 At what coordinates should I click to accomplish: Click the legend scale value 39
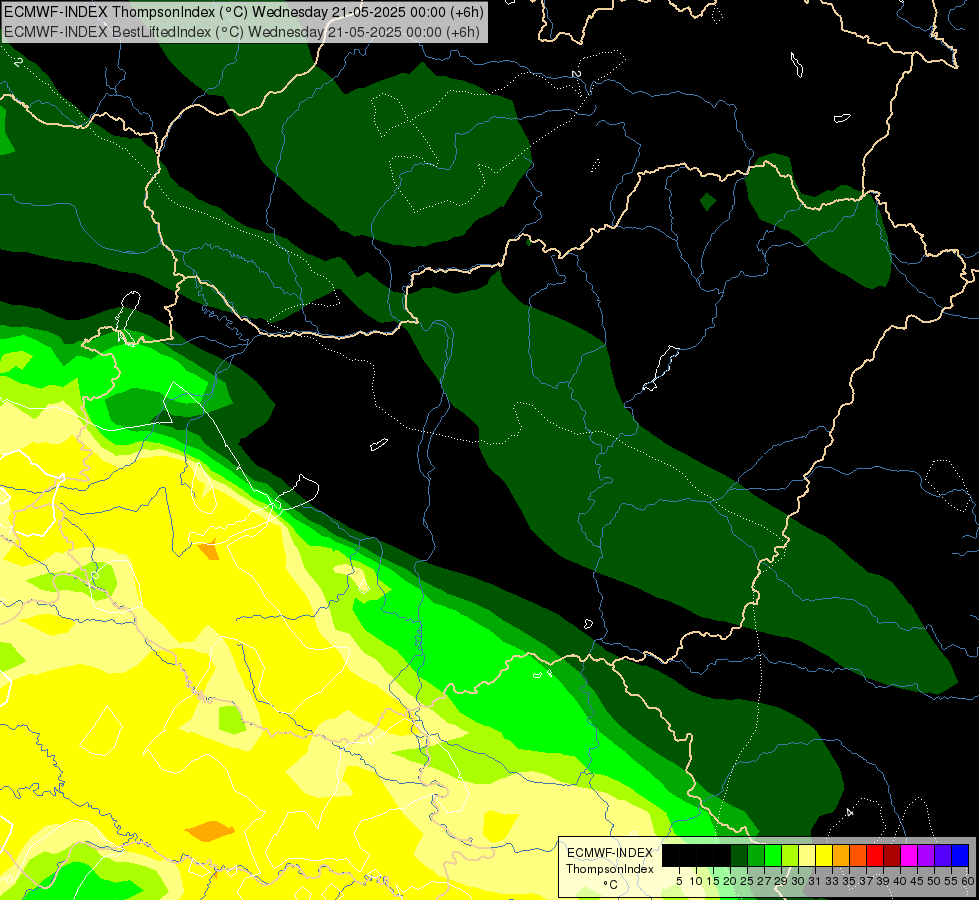tap(882, 881)
